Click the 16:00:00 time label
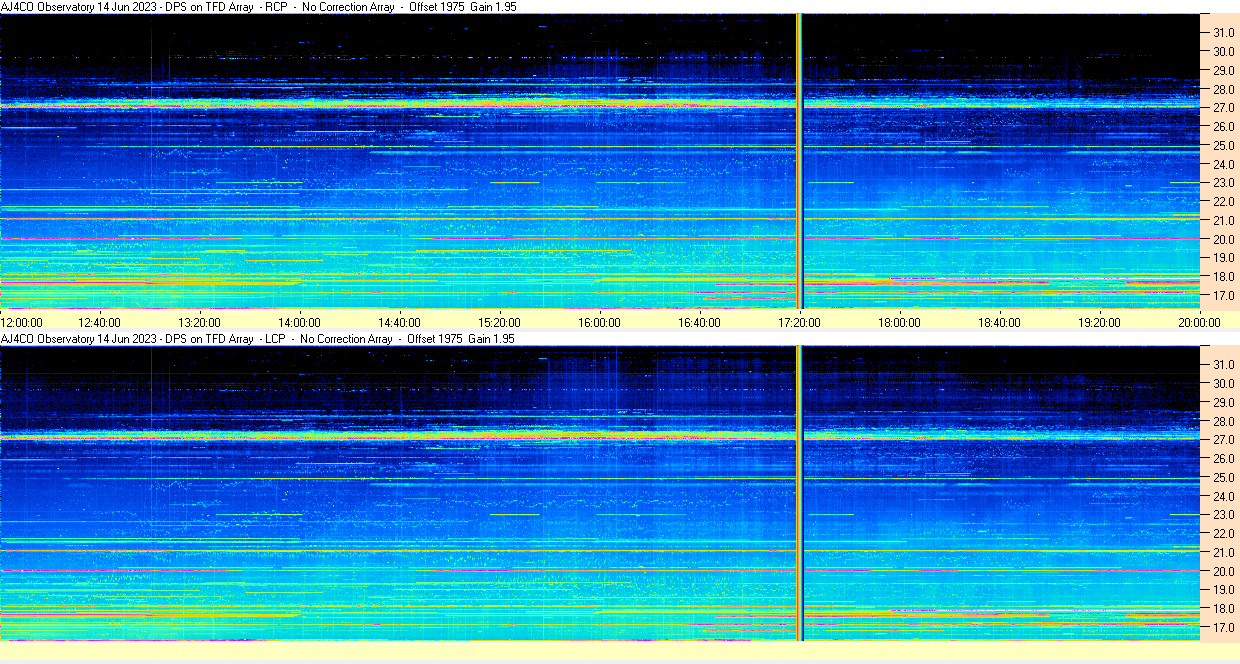This screenshot has width=1240, height=664. coord(599,322)
